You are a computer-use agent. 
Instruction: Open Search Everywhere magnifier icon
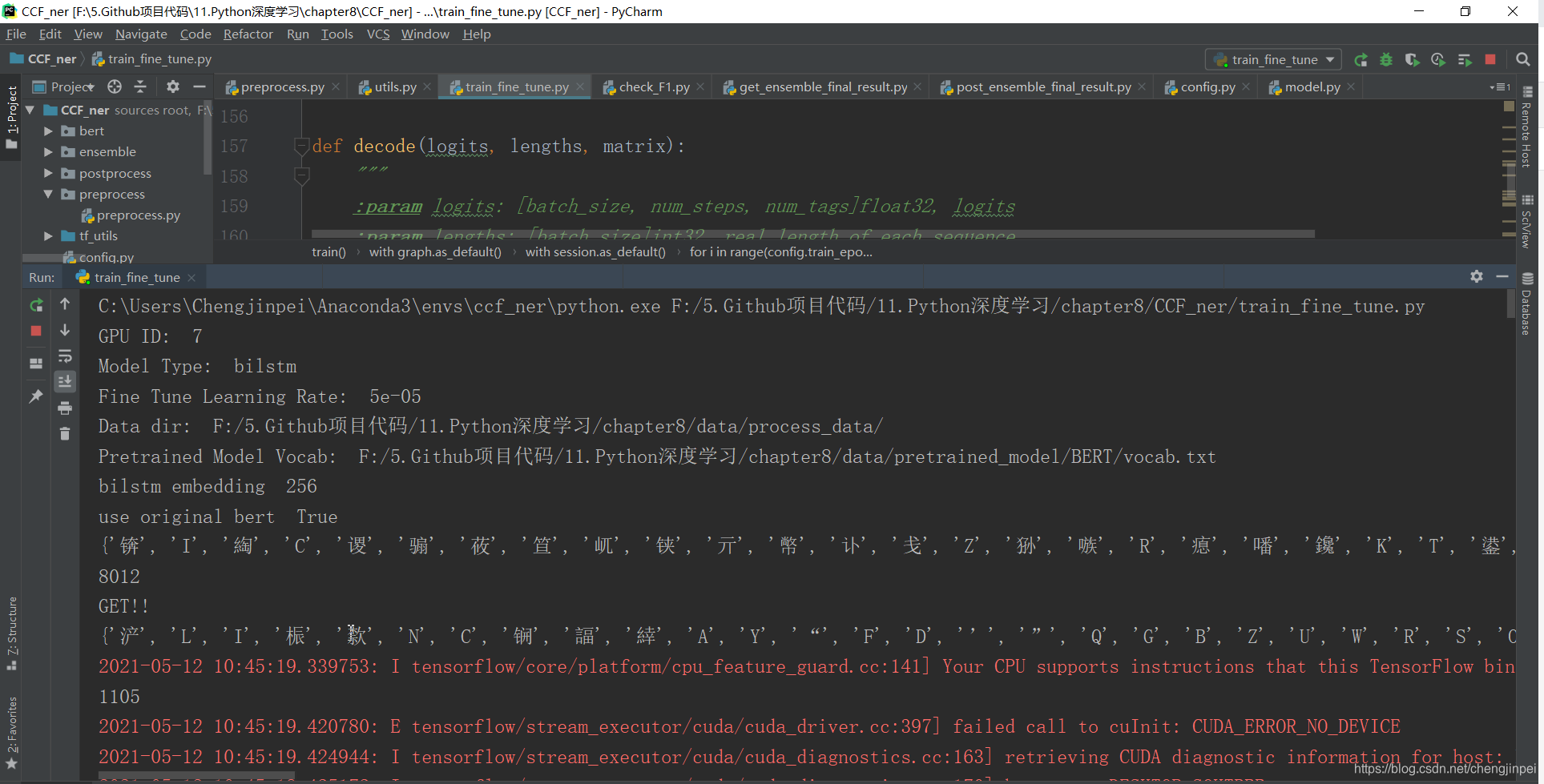point(1523,59)
